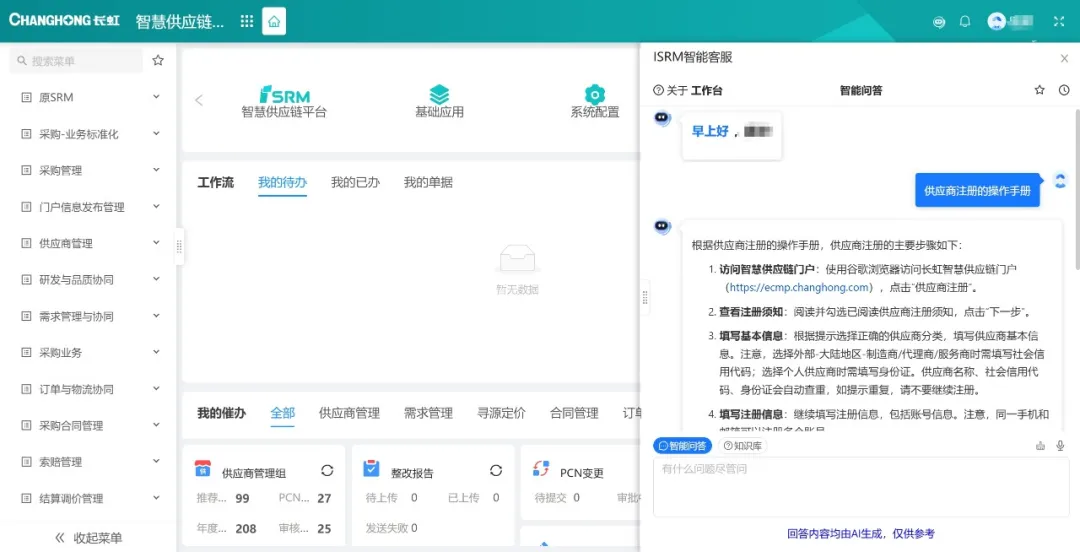Image resolution: width=1080 pixels, height=552 pixels.
Task: Refresh the 供应商管理组 card
Action: [327, 471]
